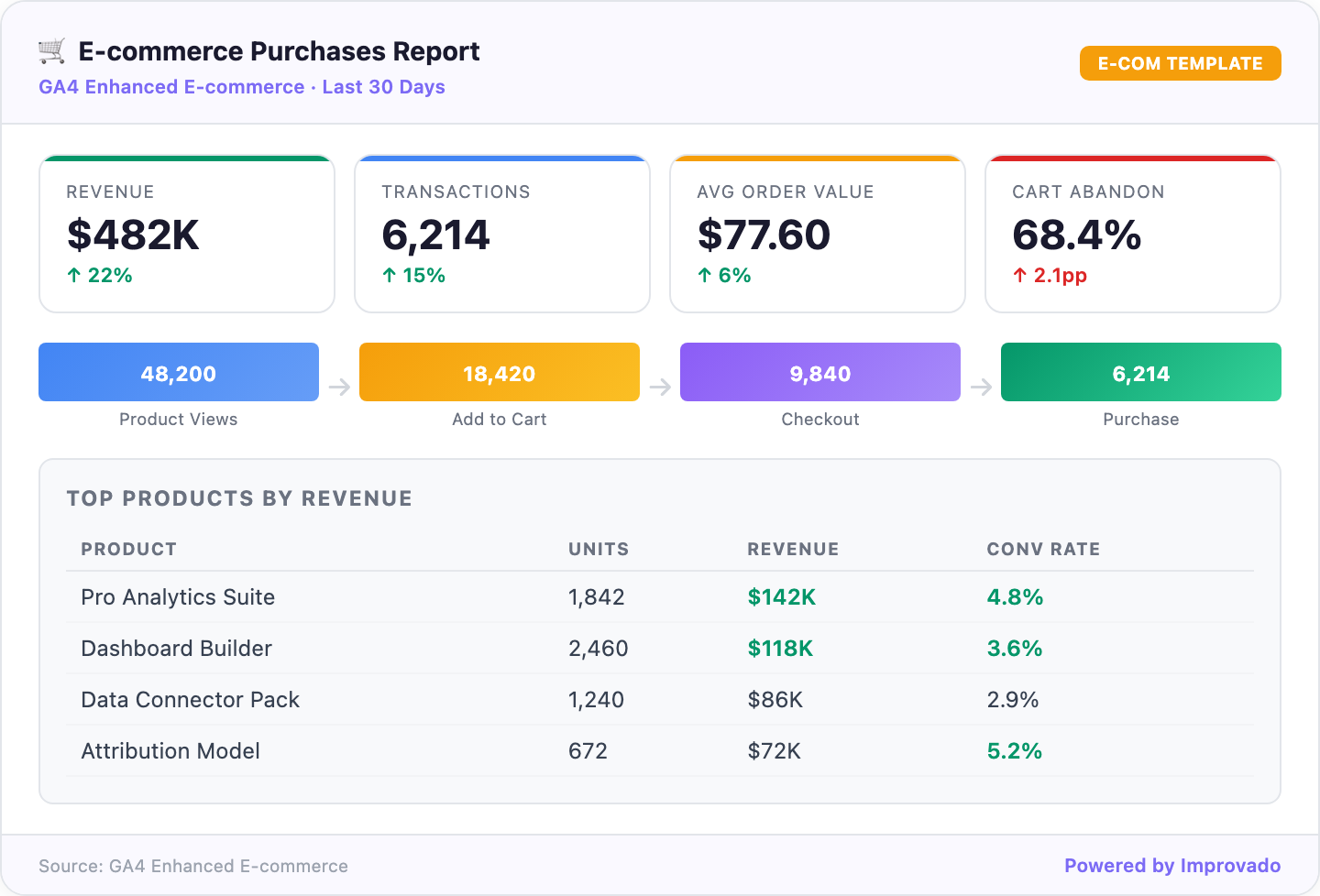Click the up arrow beside the 15% change
This screenshot has width=1320, height=896.
point(390,274)
